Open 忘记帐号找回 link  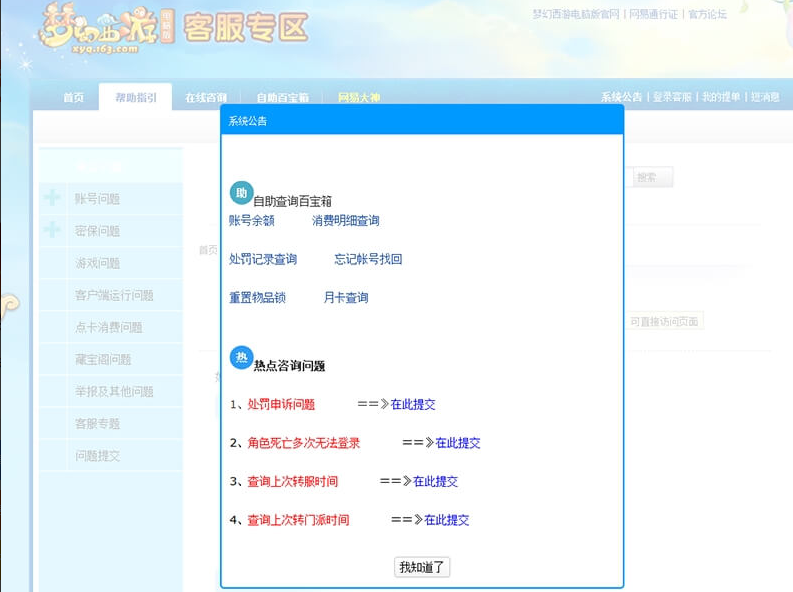click(368, 259)
